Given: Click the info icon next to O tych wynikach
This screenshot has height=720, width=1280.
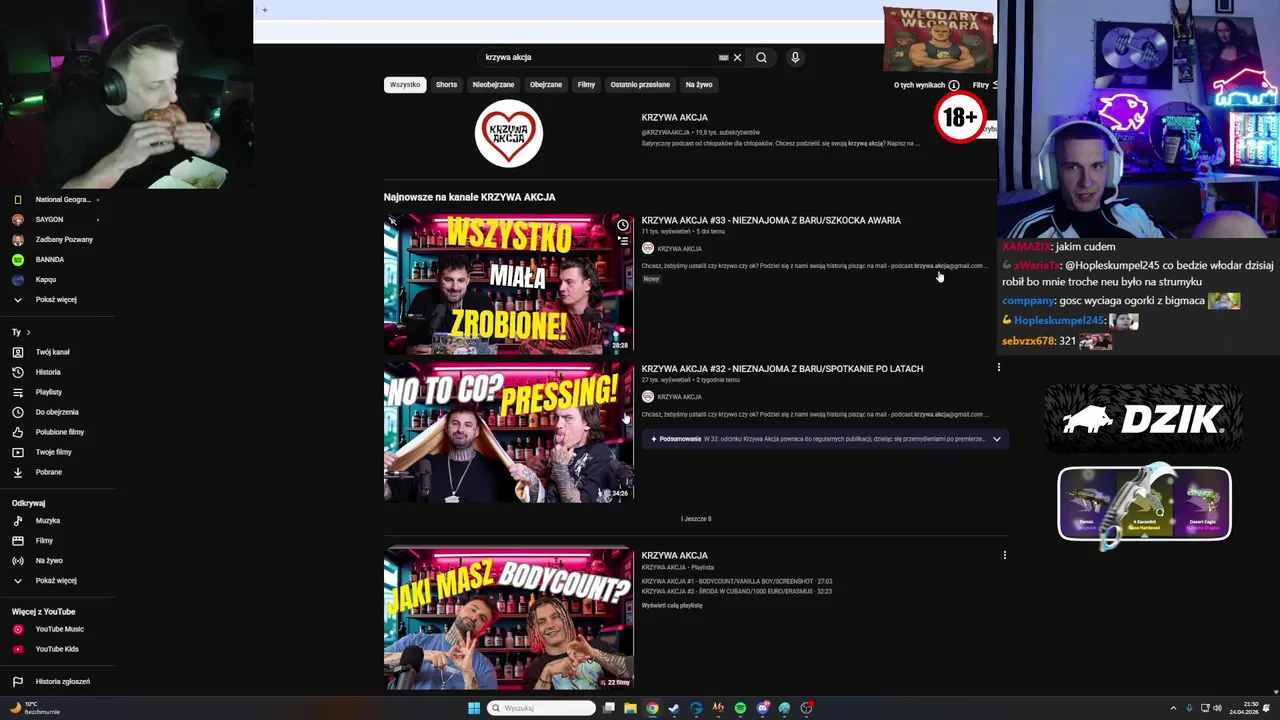Looking at the screenshot, I should pyautogui.click(x=954, y=85).
